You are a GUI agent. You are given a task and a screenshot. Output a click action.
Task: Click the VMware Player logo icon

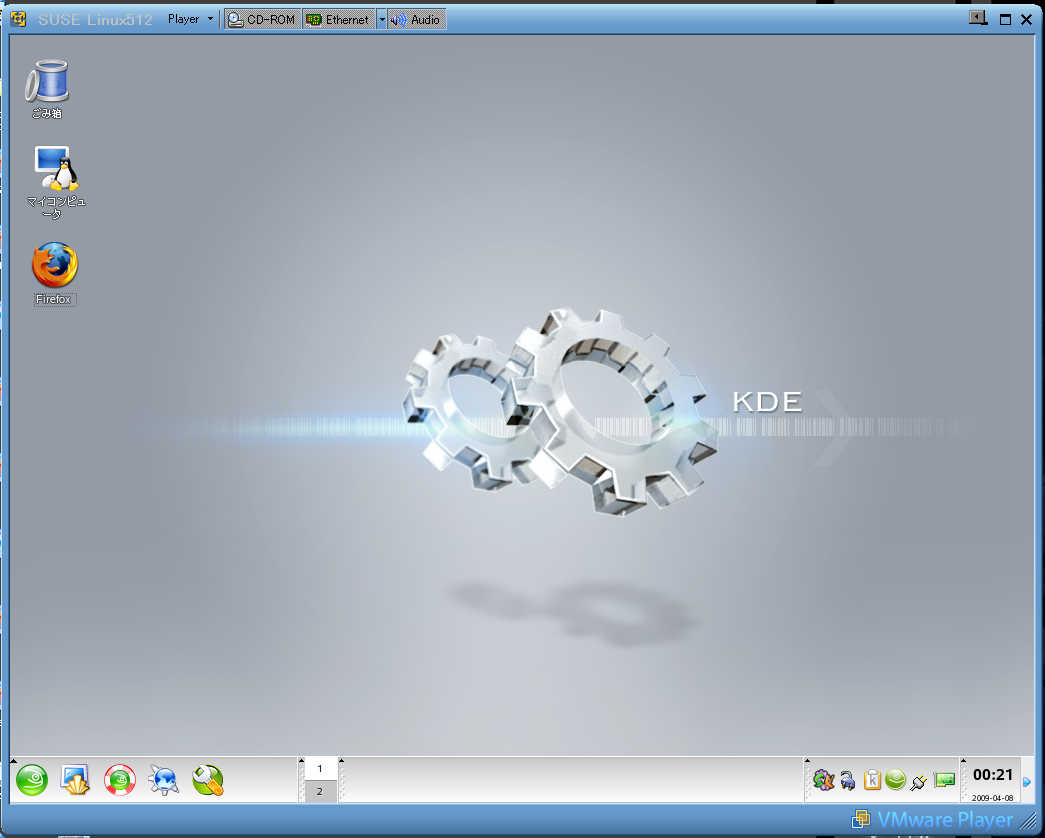point(861,819)
